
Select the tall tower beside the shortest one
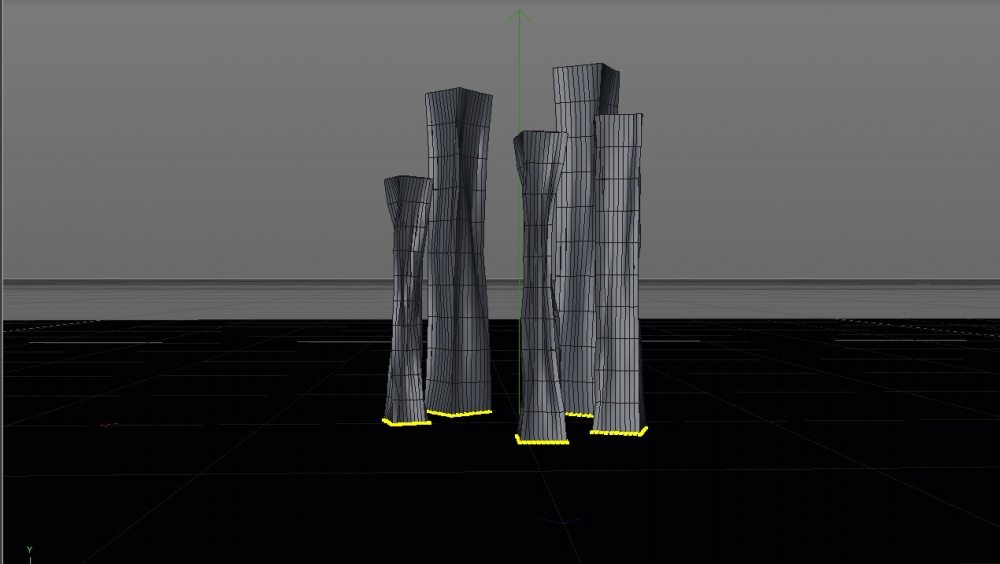pyautogui.click(x=459, y=252)
